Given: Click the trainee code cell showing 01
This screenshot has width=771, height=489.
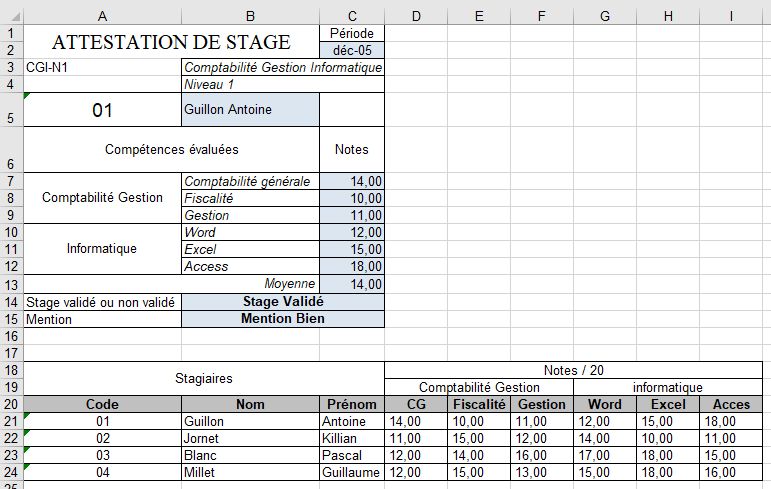Looking at the screenshot, I should pos(102,110).
